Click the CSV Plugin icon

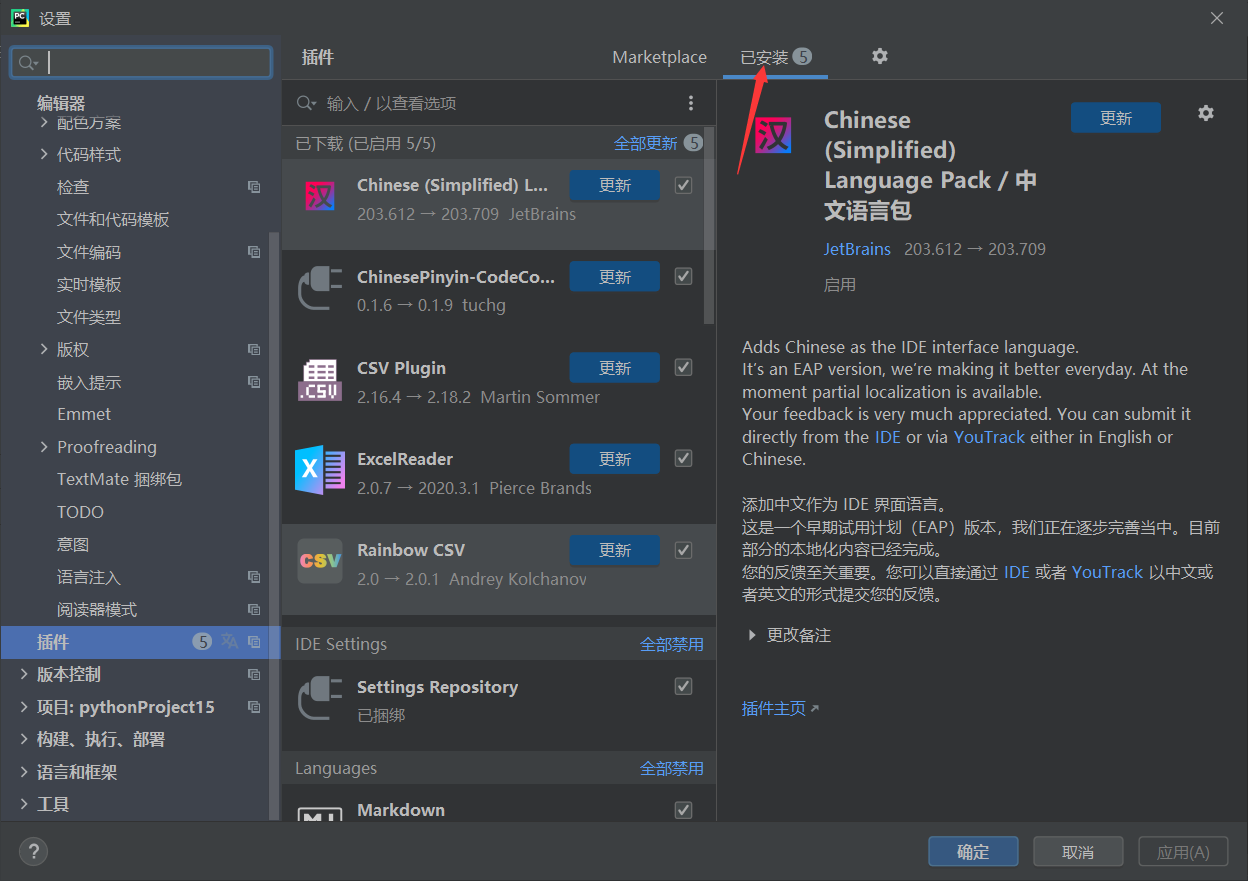coord(320,380)
